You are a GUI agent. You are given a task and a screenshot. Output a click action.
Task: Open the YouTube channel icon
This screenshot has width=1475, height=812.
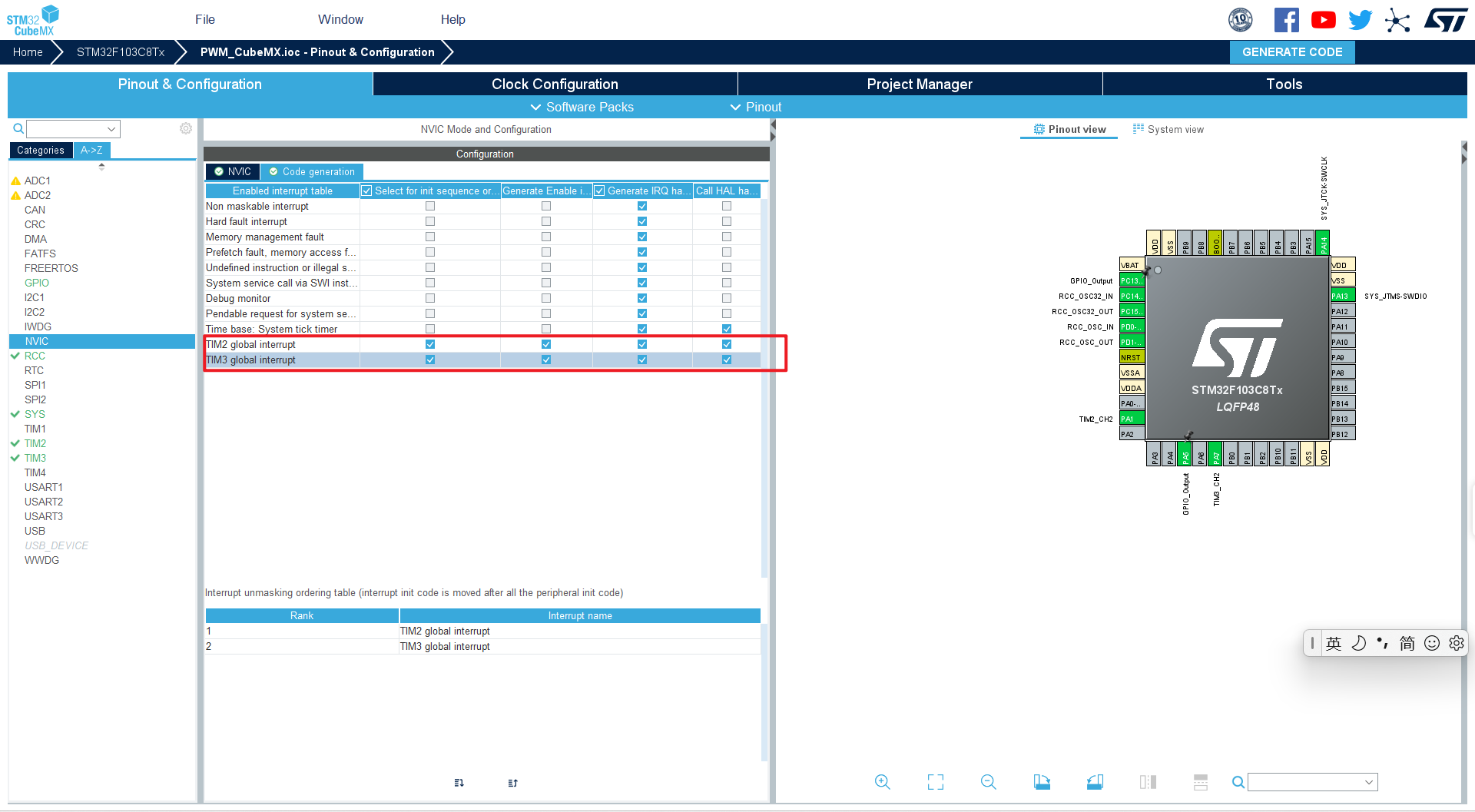click(x=1323, y=20)
